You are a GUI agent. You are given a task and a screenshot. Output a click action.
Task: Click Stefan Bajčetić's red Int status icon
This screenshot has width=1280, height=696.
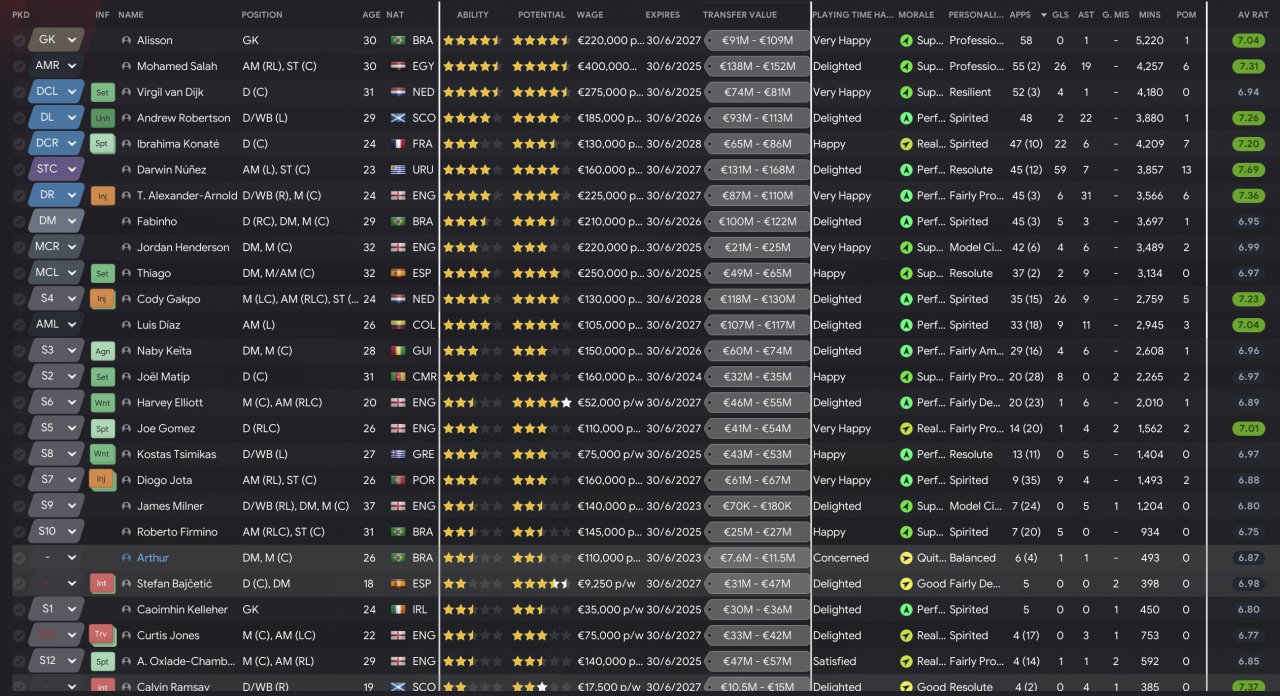[102, 584]
